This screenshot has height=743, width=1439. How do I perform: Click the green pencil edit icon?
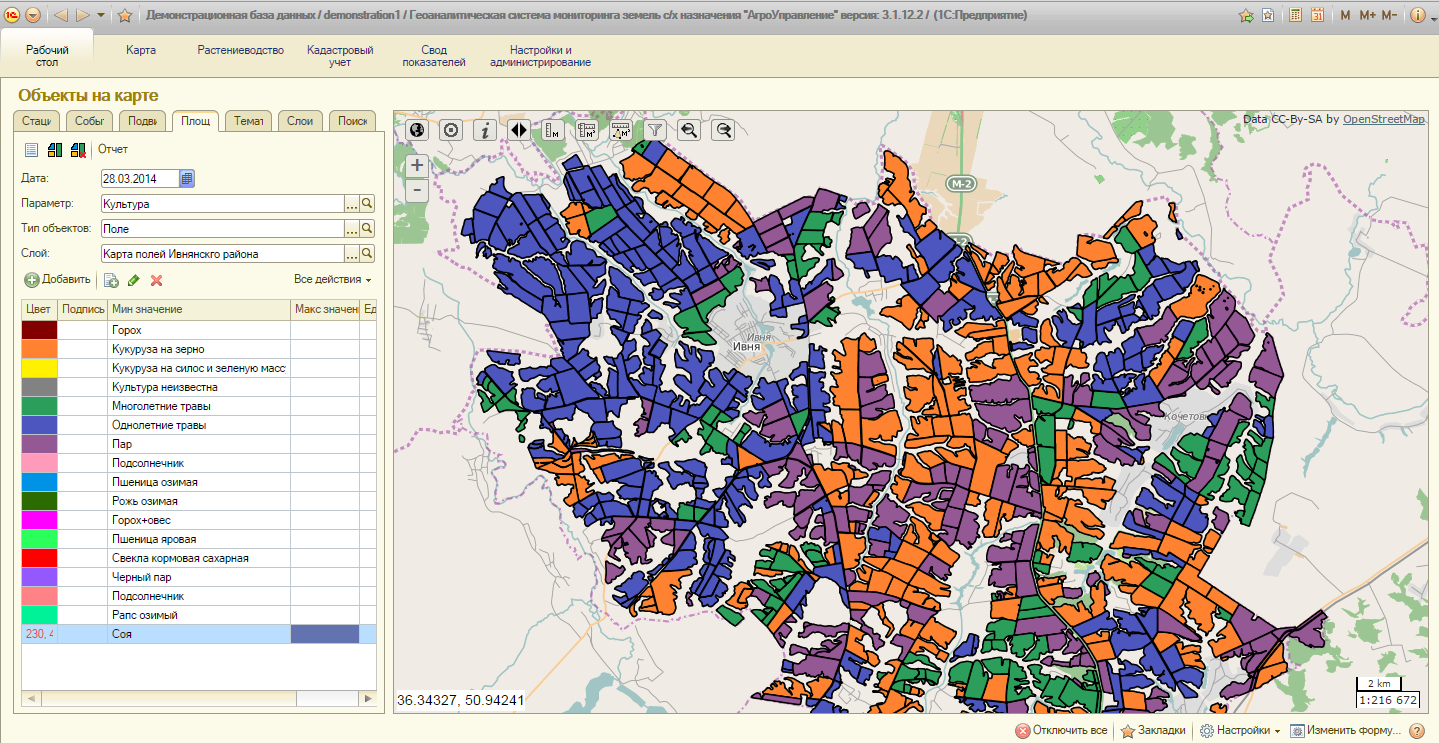point(134,281)
